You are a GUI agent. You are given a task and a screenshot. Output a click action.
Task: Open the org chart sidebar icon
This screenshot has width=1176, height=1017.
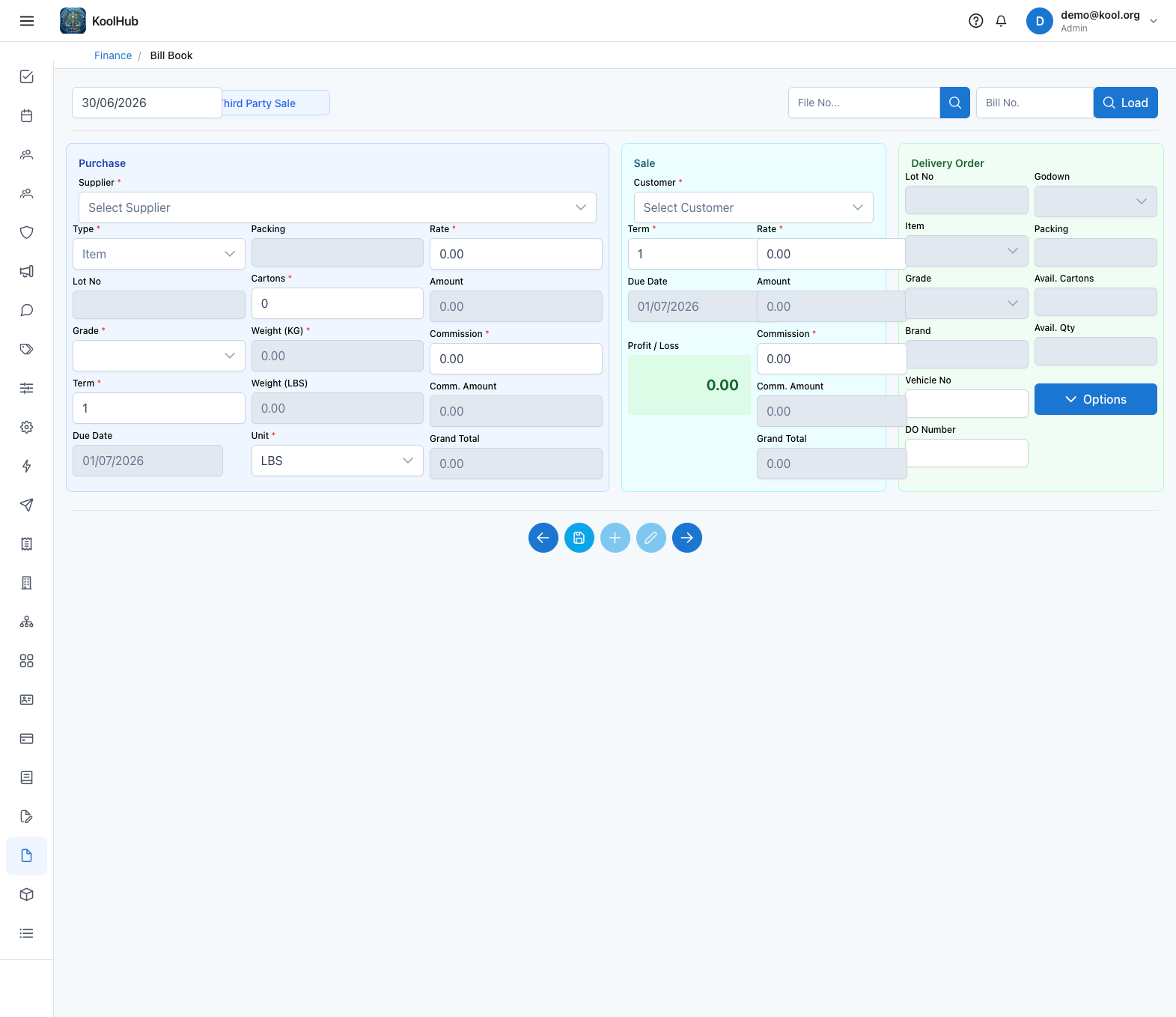click(27, 622)
